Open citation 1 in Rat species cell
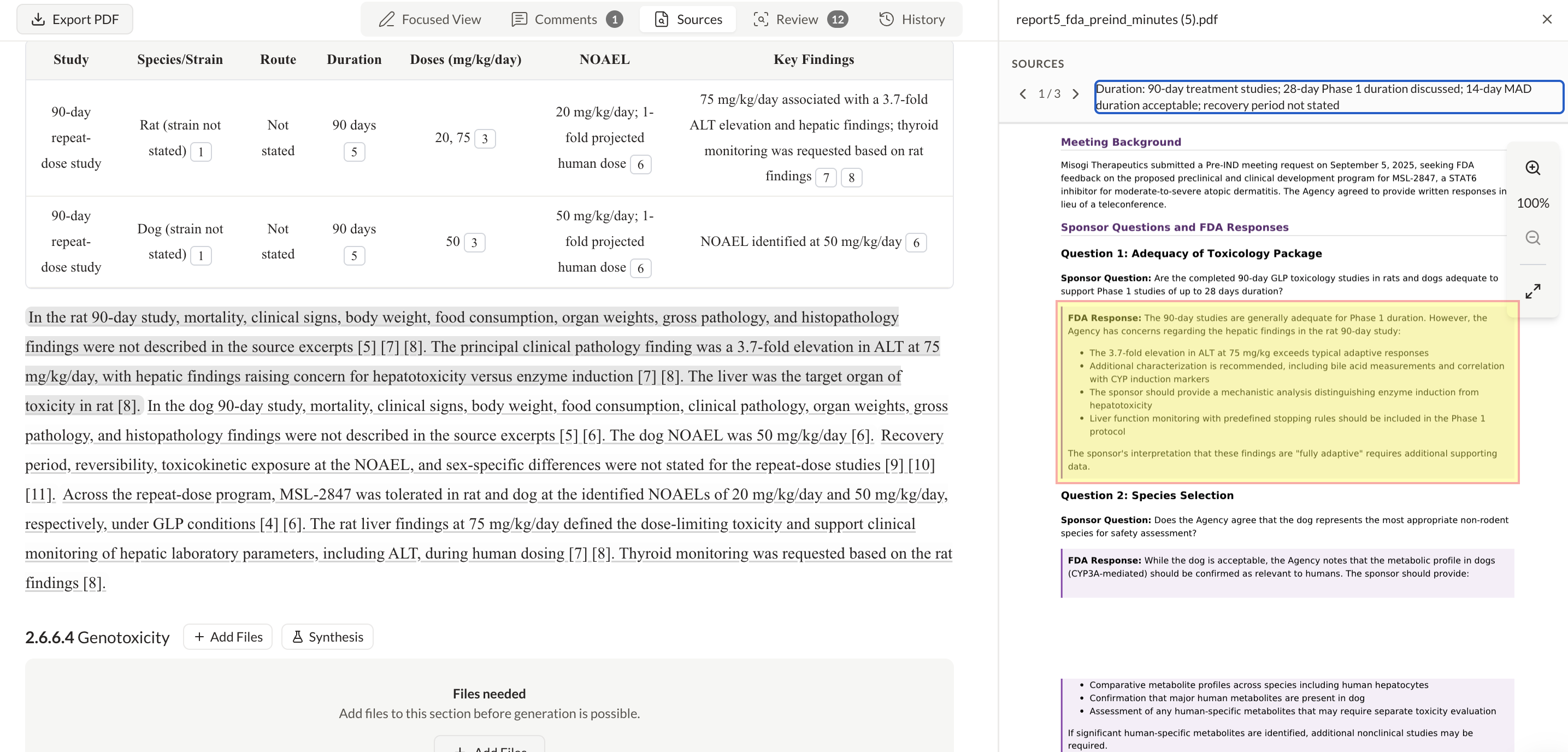This screenshot has height=752, width=1568. pos(201,151)
